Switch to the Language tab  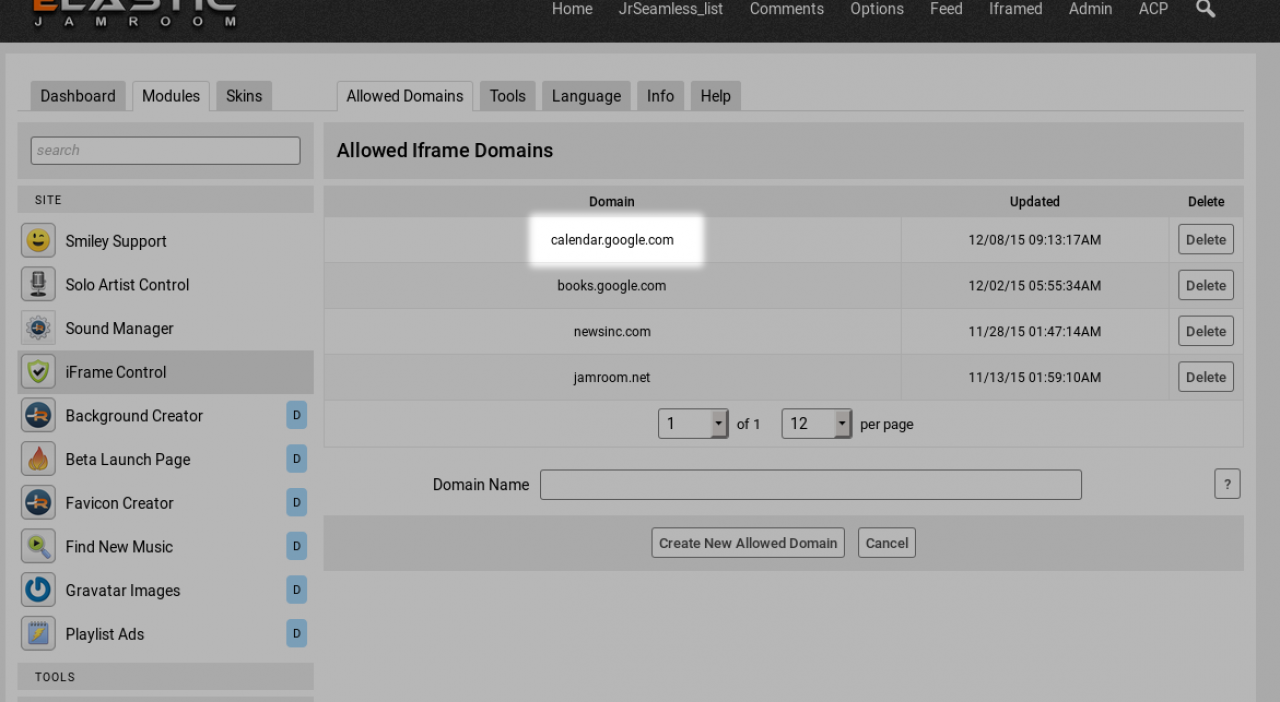(586, 95)
